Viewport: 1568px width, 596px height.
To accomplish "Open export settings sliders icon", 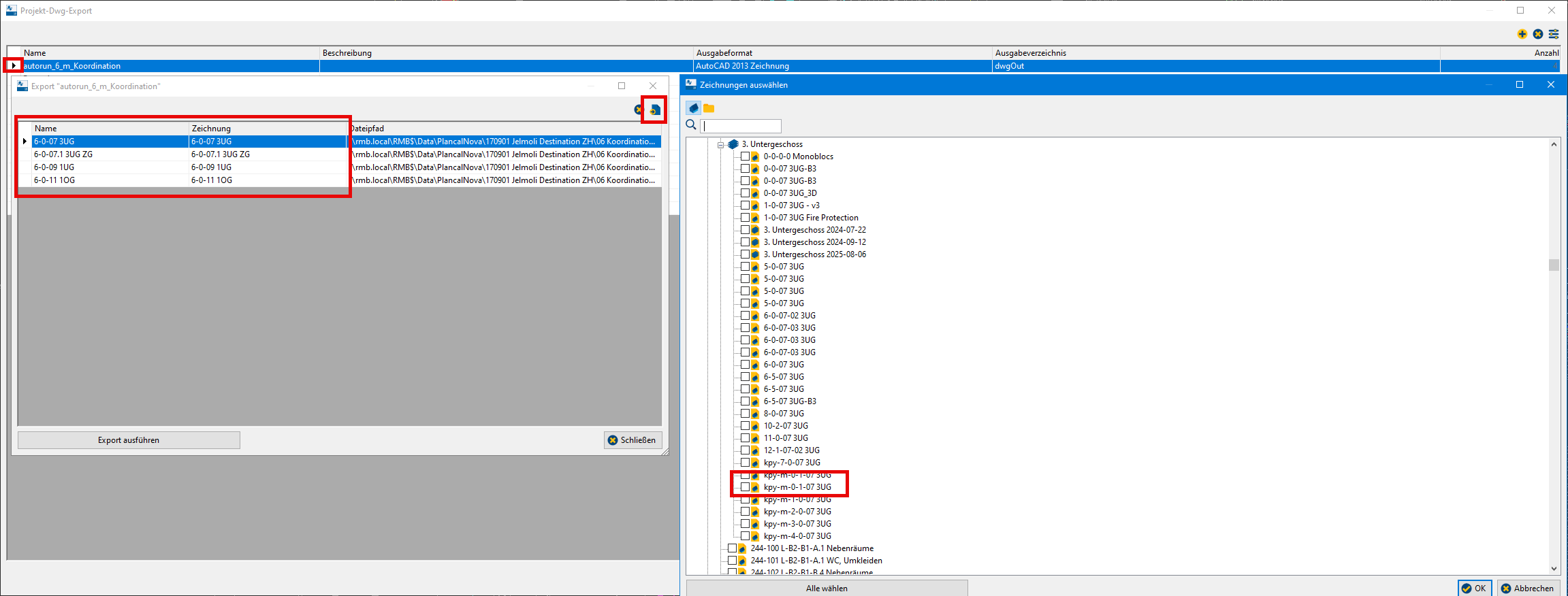I will 1554,34.
